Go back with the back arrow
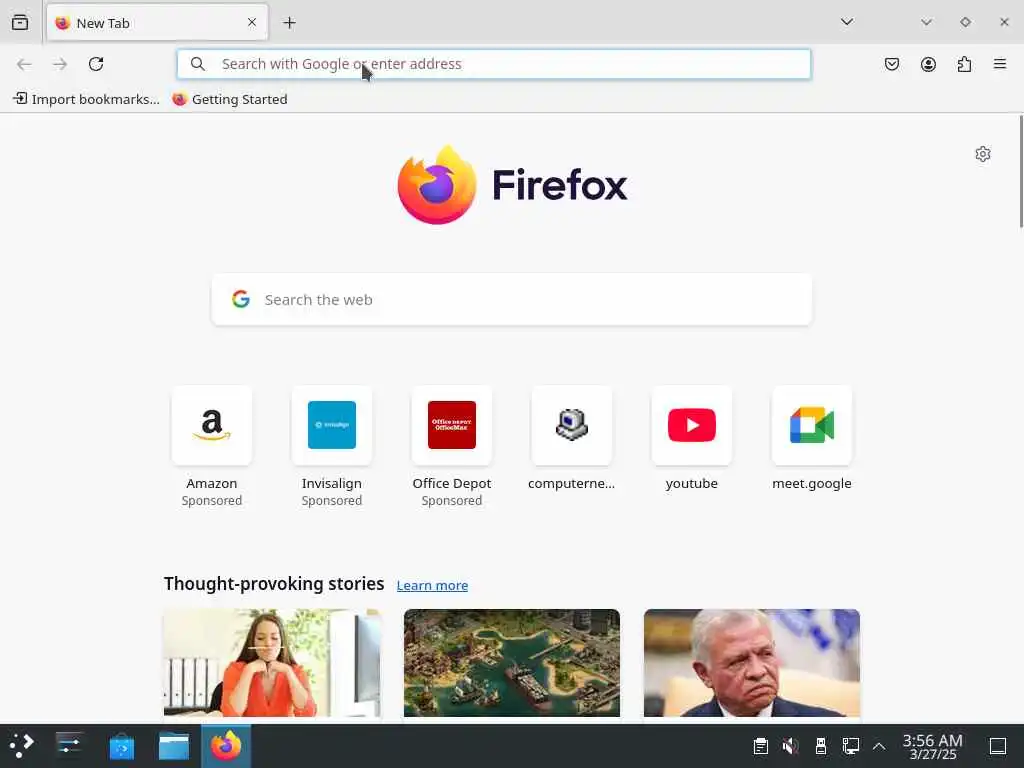The image size is (1024, 768). point(24,64)
